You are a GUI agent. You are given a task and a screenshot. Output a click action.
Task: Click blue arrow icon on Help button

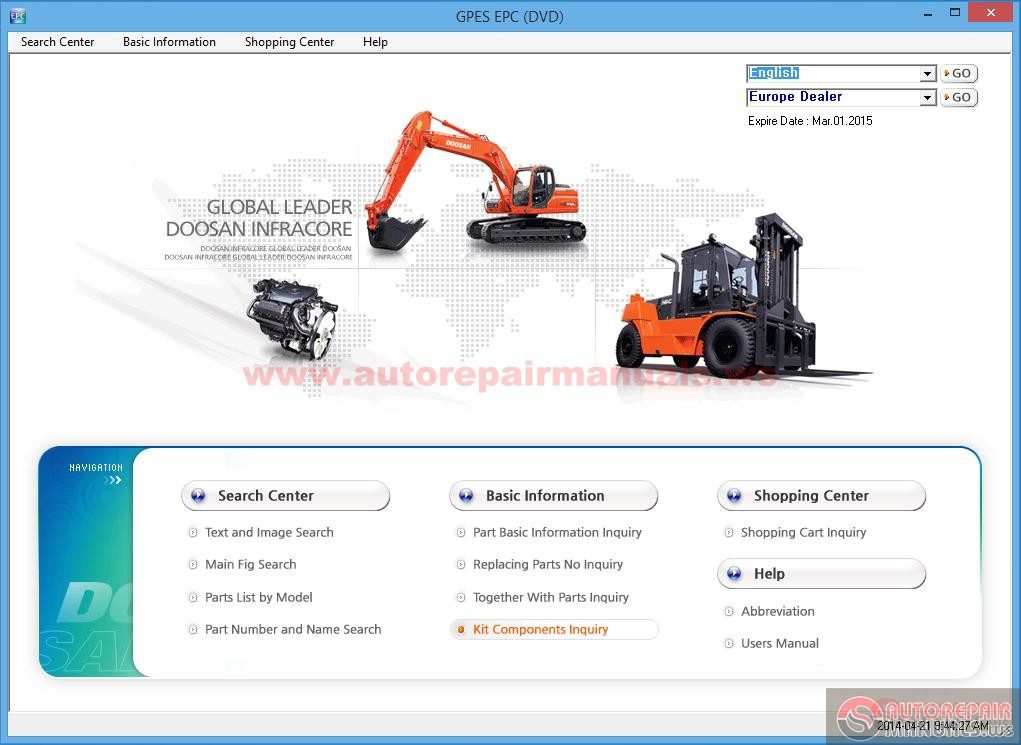734,574
